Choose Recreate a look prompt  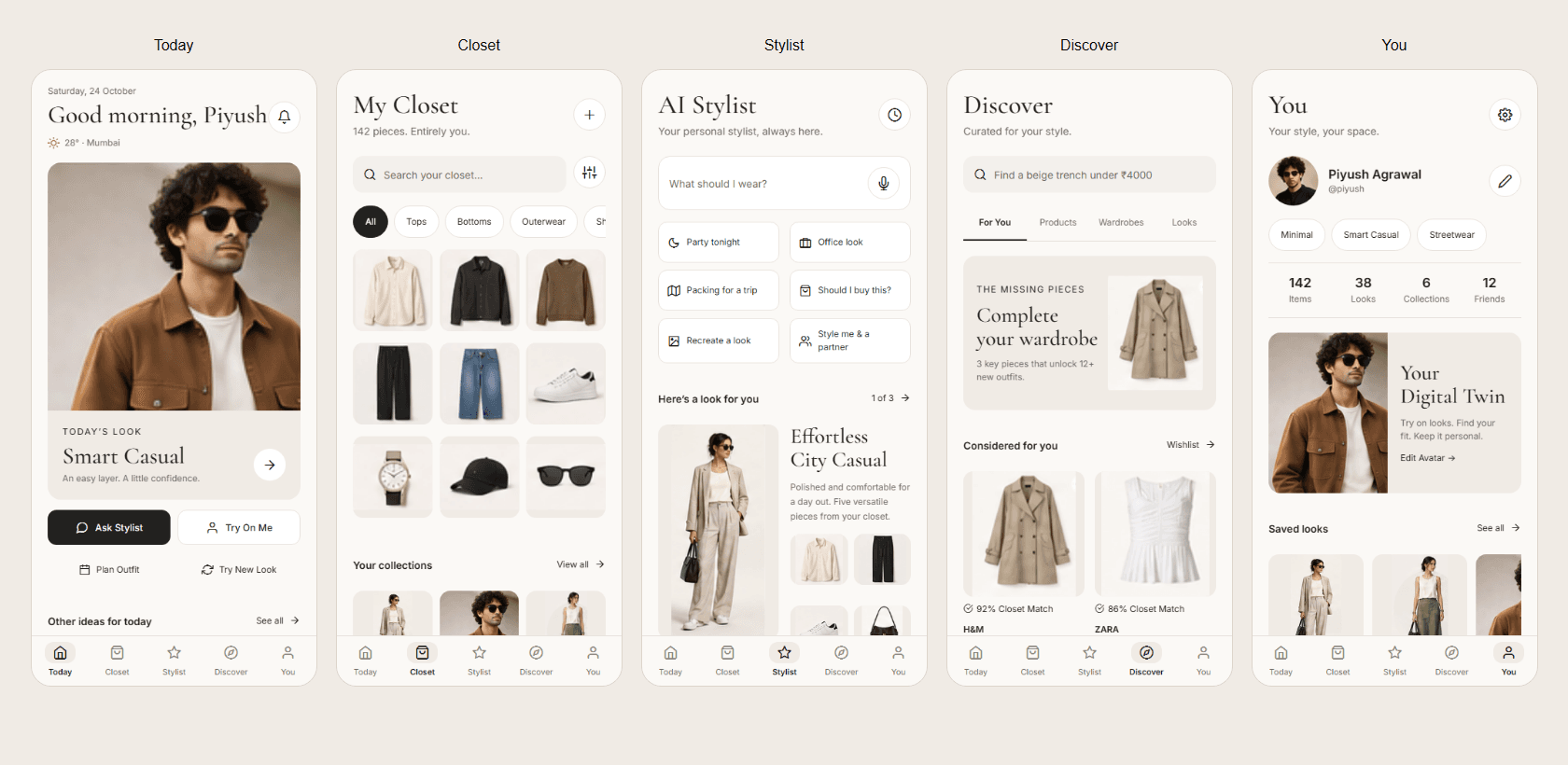click(719, 341)
